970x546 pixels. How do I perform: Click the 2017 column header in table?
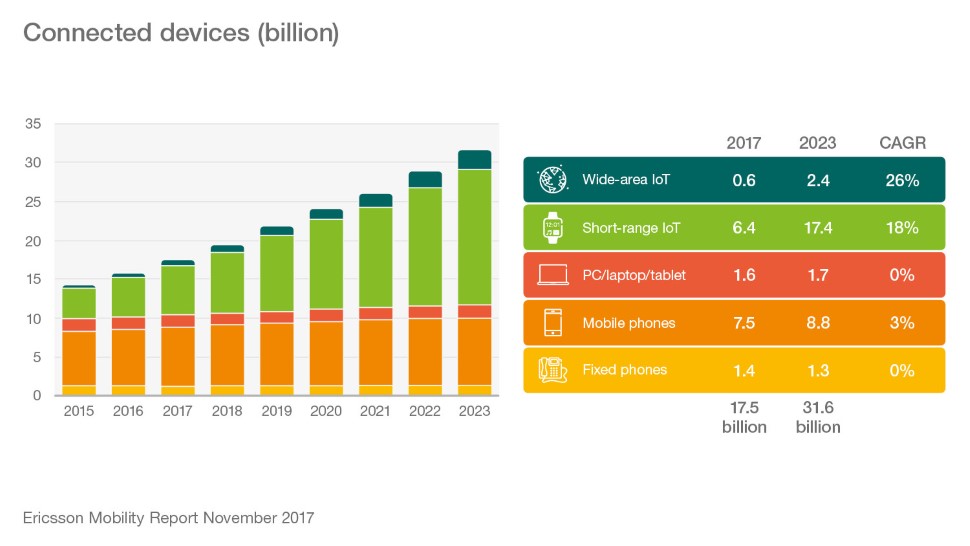tap(743, 143)
